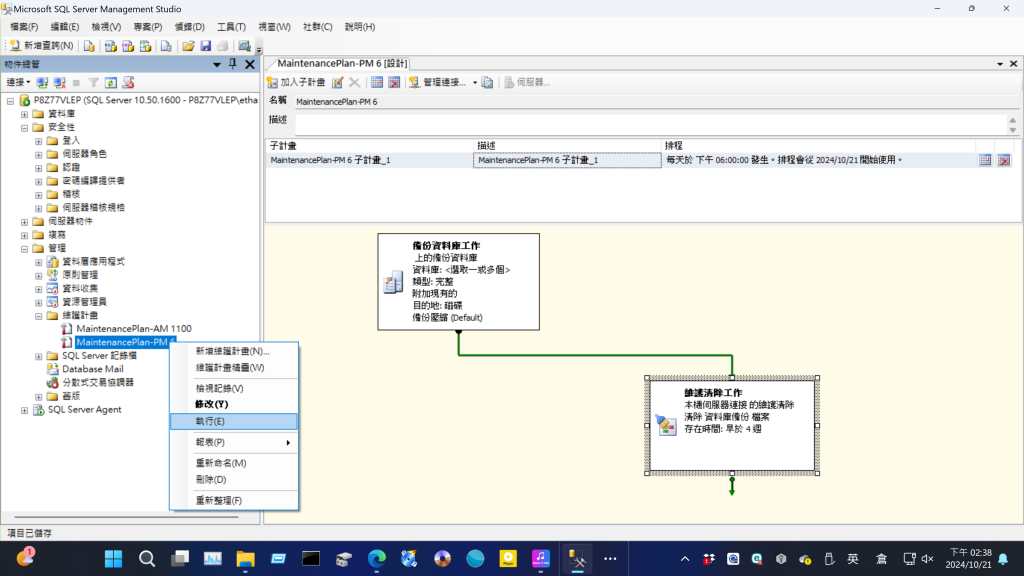Click the subplan schedule calendar icon in toolbar
Viewport: 1024px width, 576px height.
pyautogui.click(x=377, y=82)
